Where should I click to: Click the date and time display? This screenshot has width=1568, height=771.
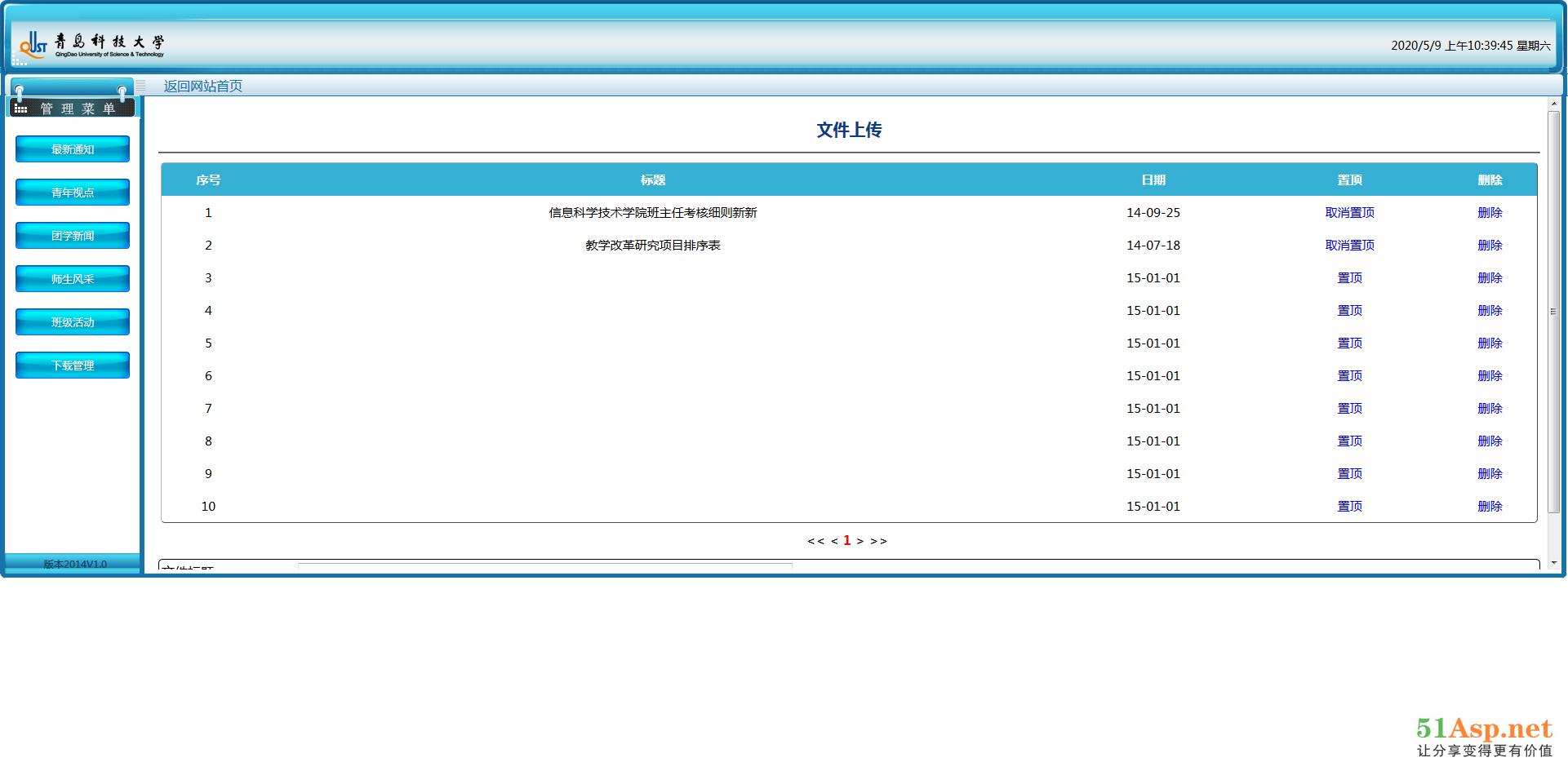pos(1471,46)
